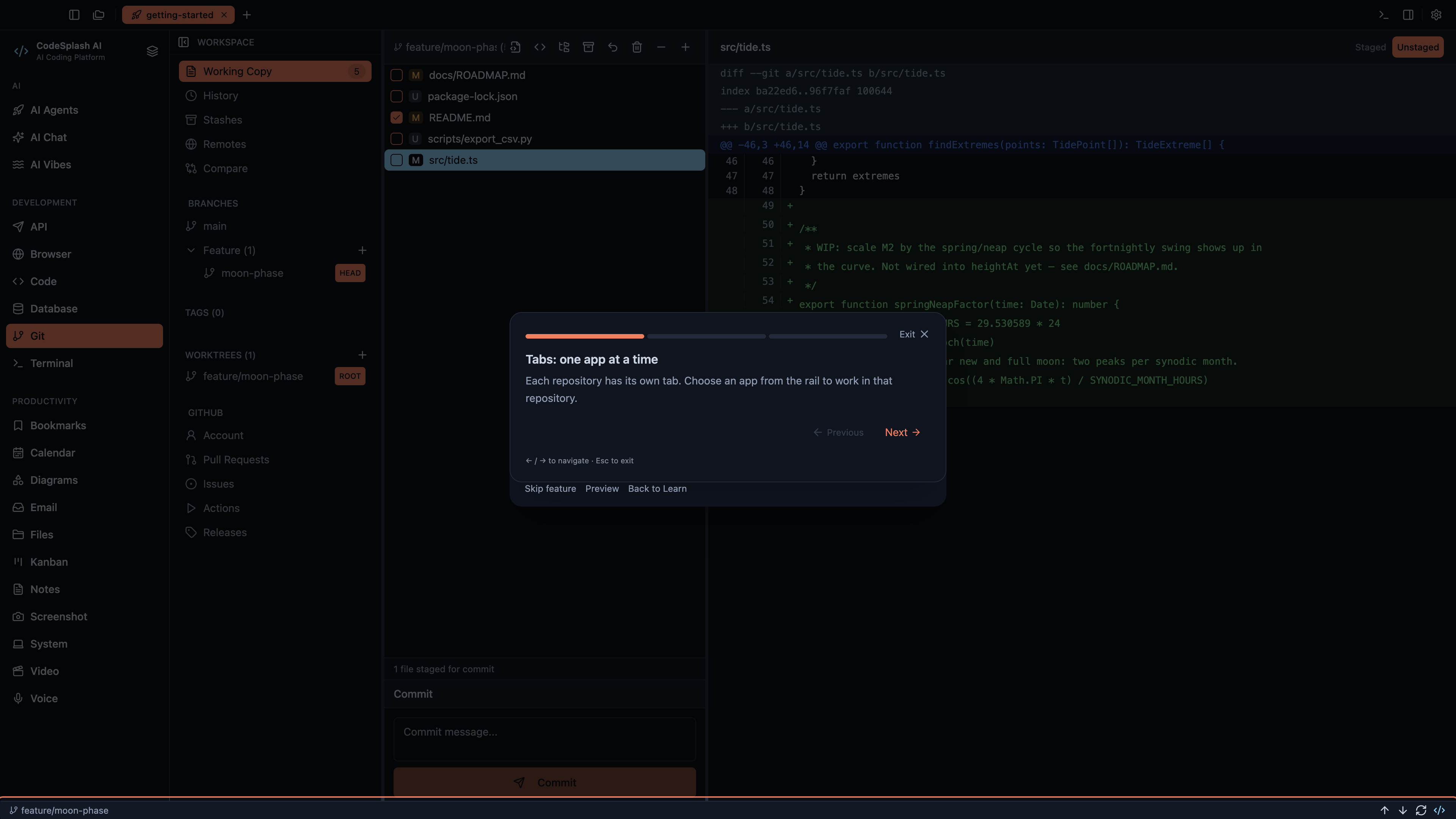Open the folders icon in title bar

99,15
